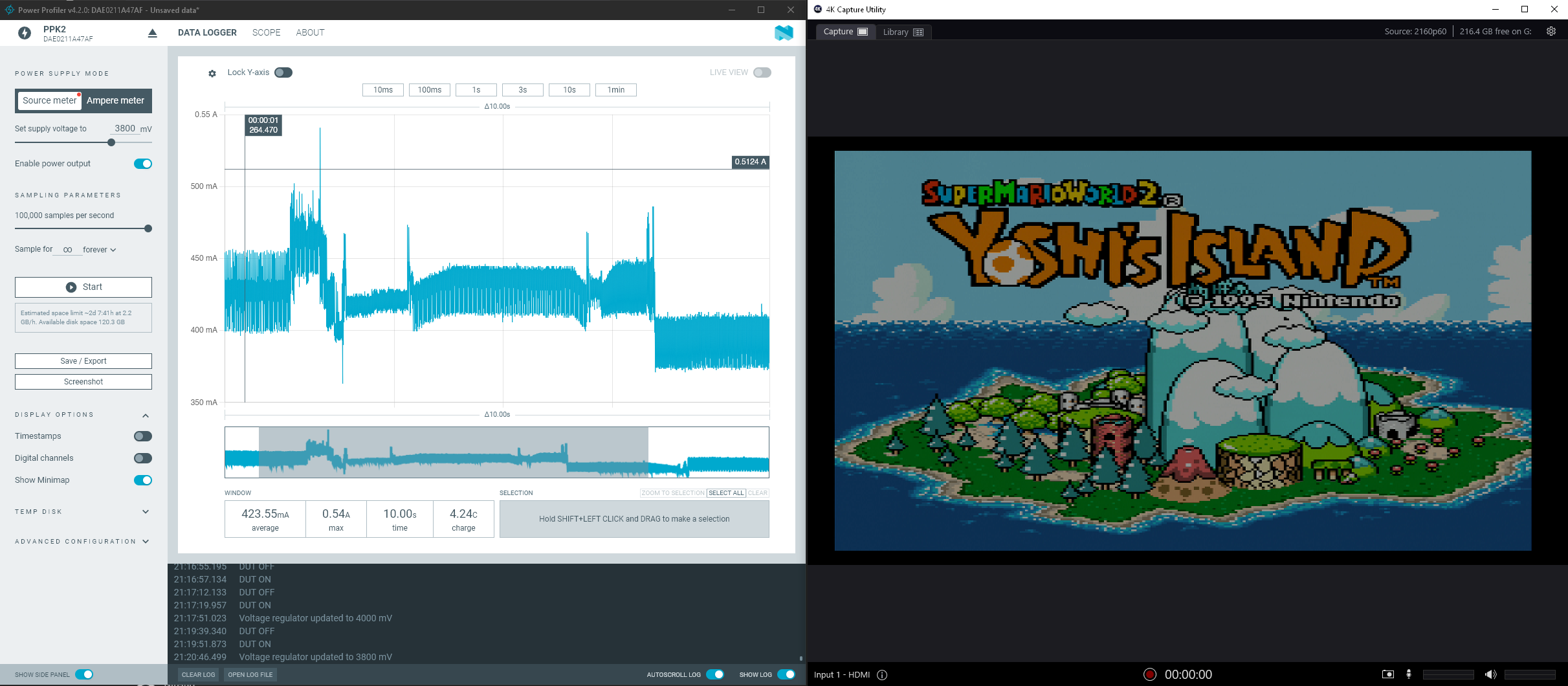Image resolution: width=1568 pixels, height=686 pixels.
Task: Toggle Show Minimap off
Action: pyautogui.click(x=143, y=480)
